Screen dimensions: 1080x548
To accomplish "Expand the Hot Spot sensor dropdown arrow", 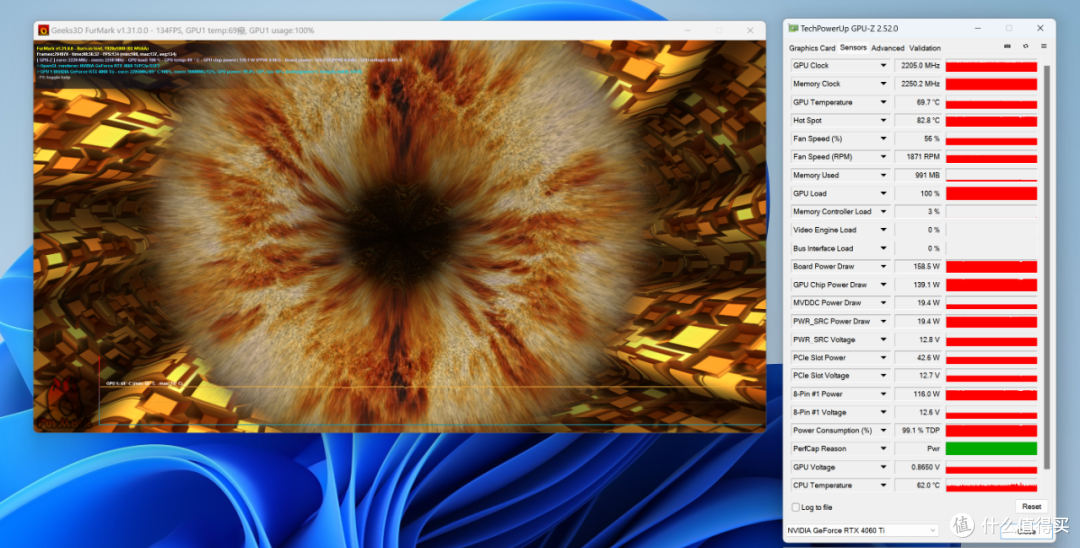I will (883, 120).
